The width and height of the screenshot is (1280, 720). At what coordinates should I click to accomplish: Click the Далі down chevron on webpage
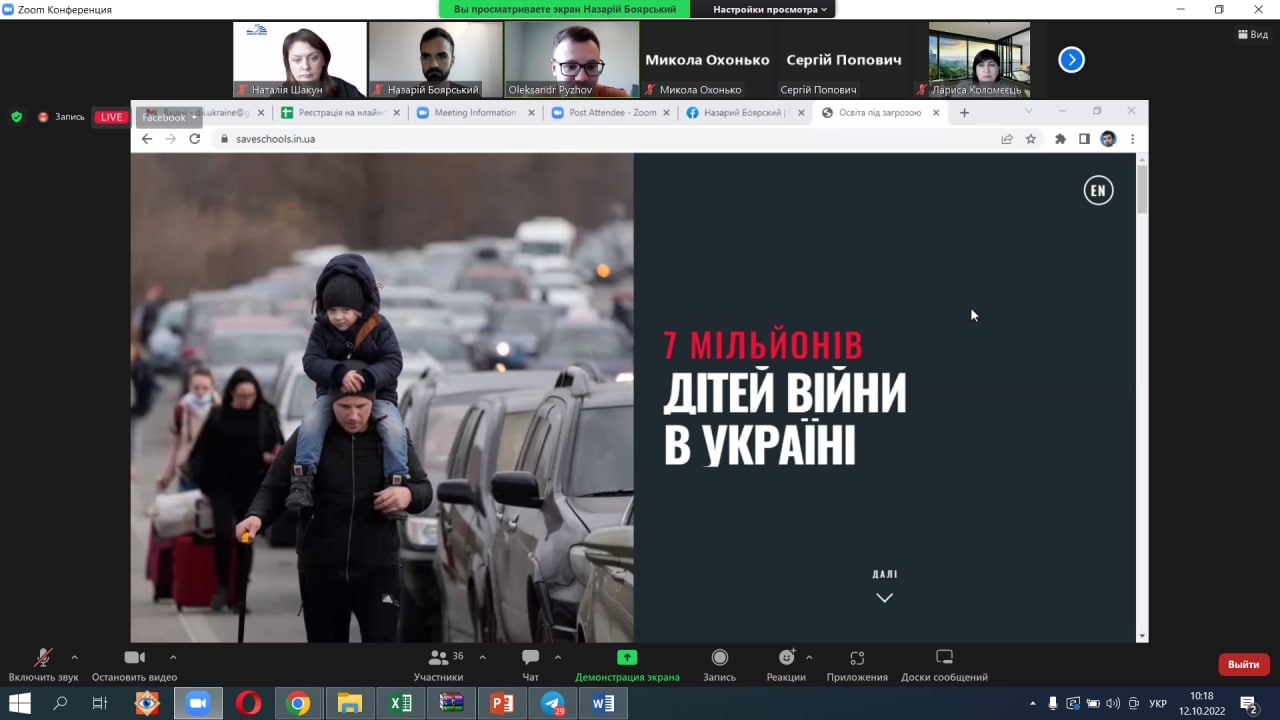pos(884,598)
